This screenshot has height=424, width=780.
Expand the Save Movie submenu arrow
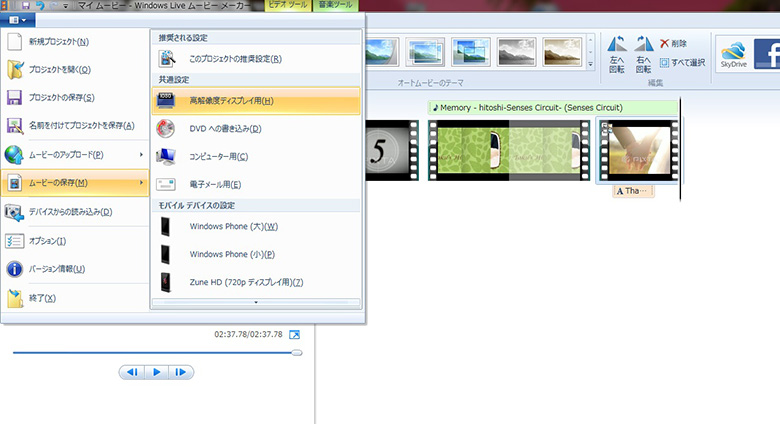(x=141, y=183)
